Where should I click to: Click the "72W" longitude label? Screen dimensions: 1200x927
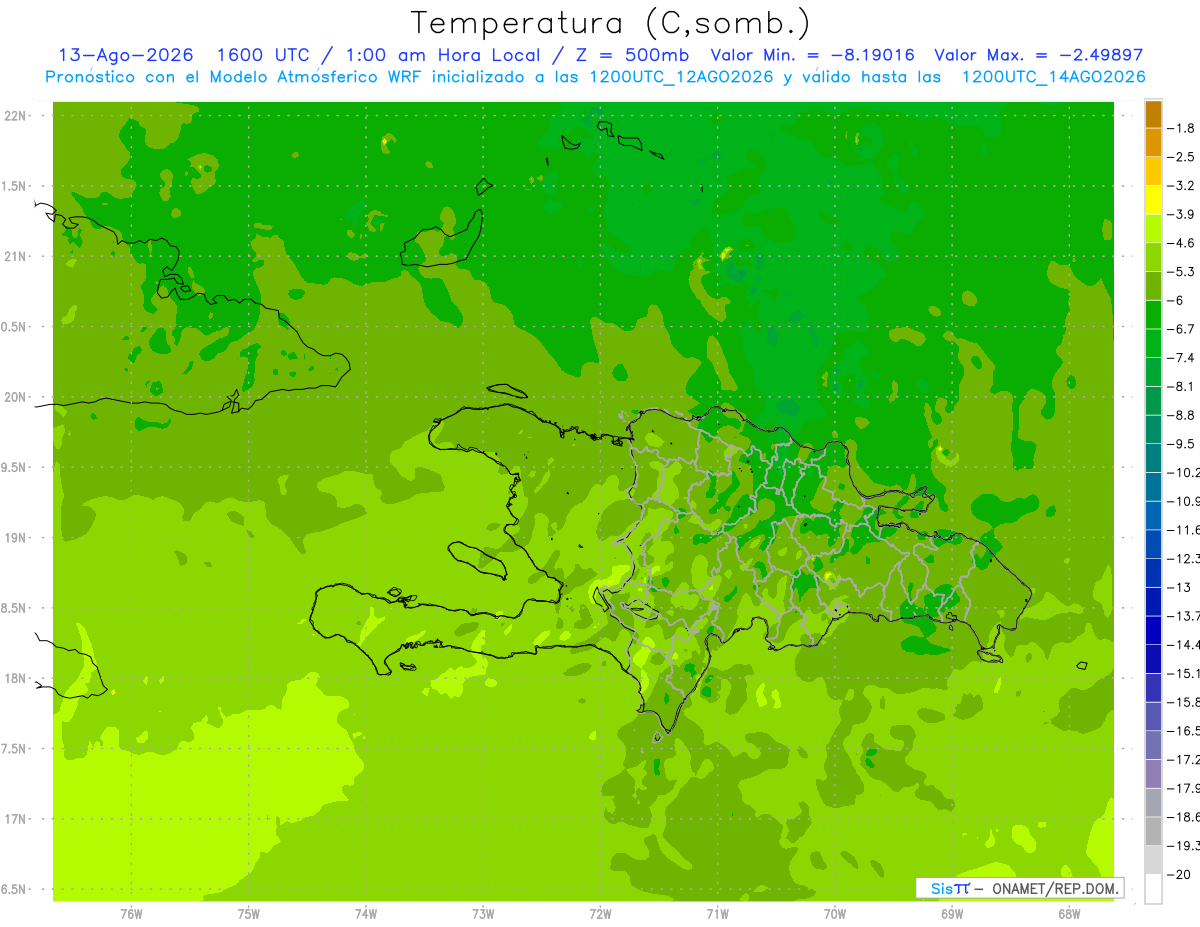[x=600, y=914]
